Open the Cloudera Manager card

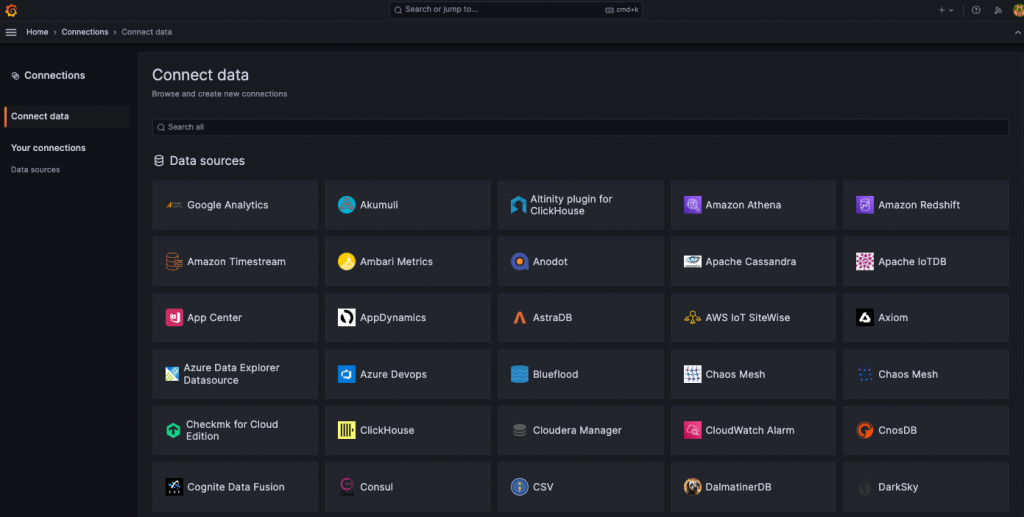[580, 430]
